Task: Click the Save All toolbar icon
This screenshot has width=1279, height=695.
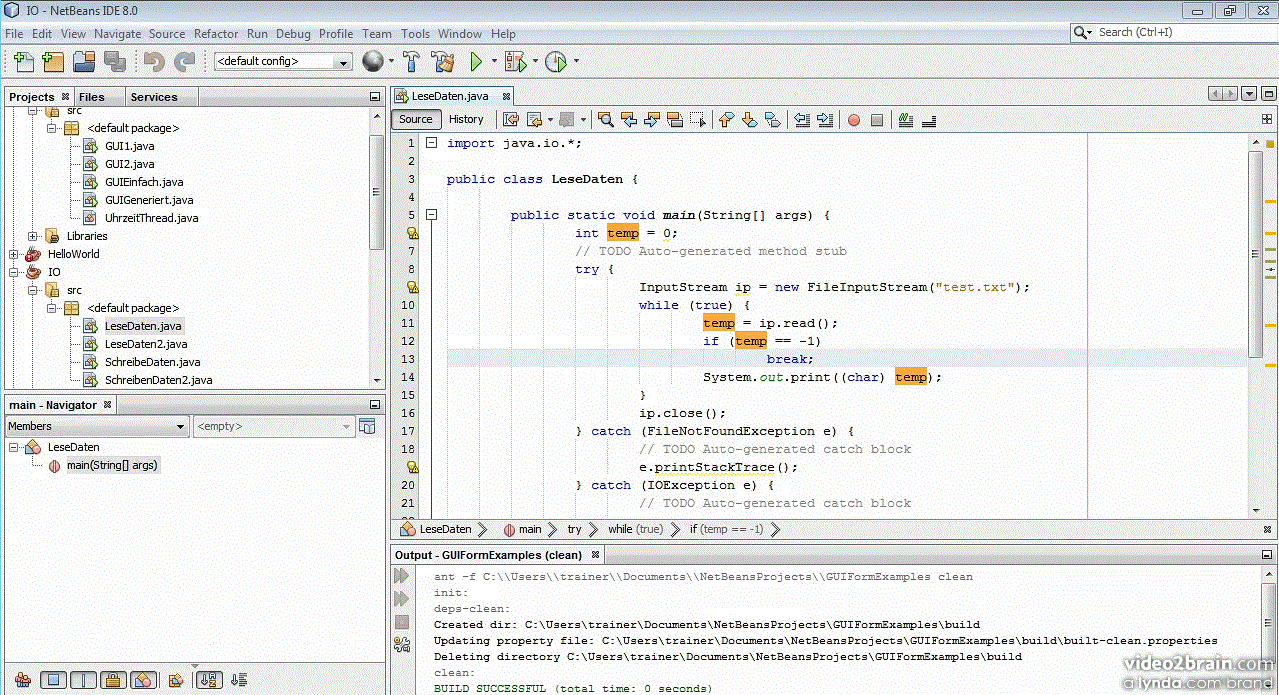Action: point(115,62)
